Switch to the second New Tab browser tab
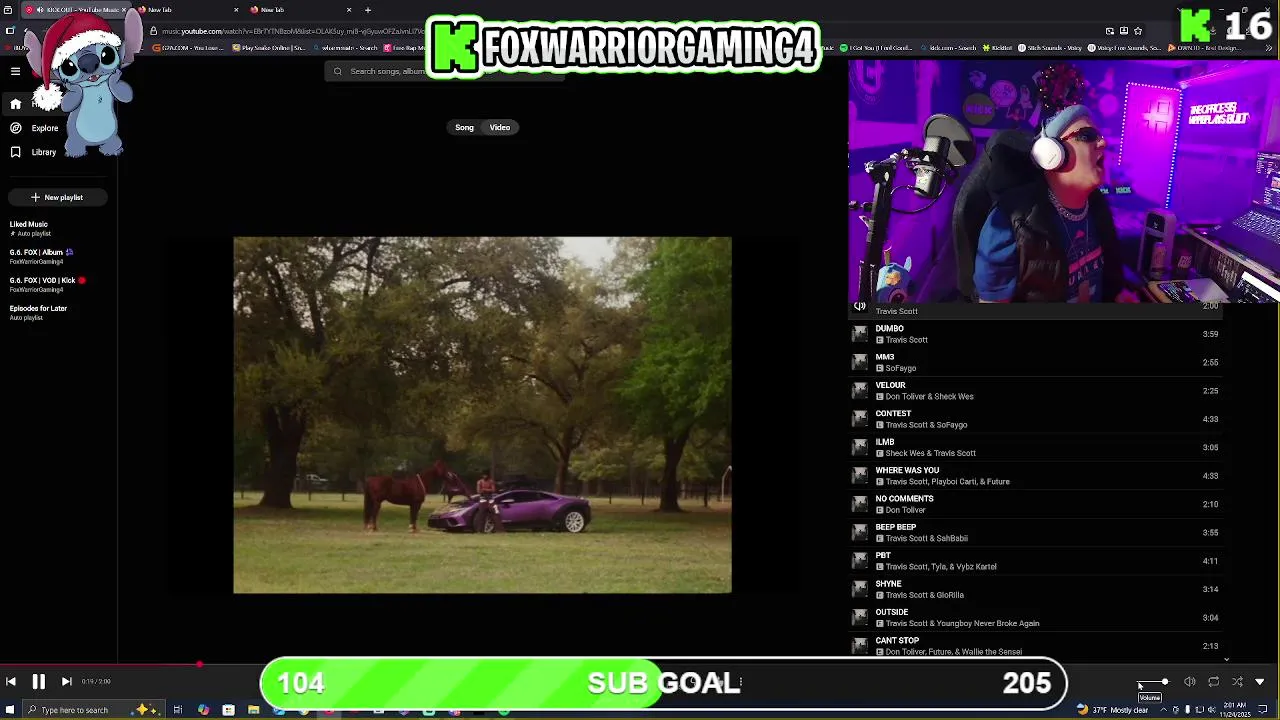Screen dimensions: 1280x720 (x=302, y=10)
